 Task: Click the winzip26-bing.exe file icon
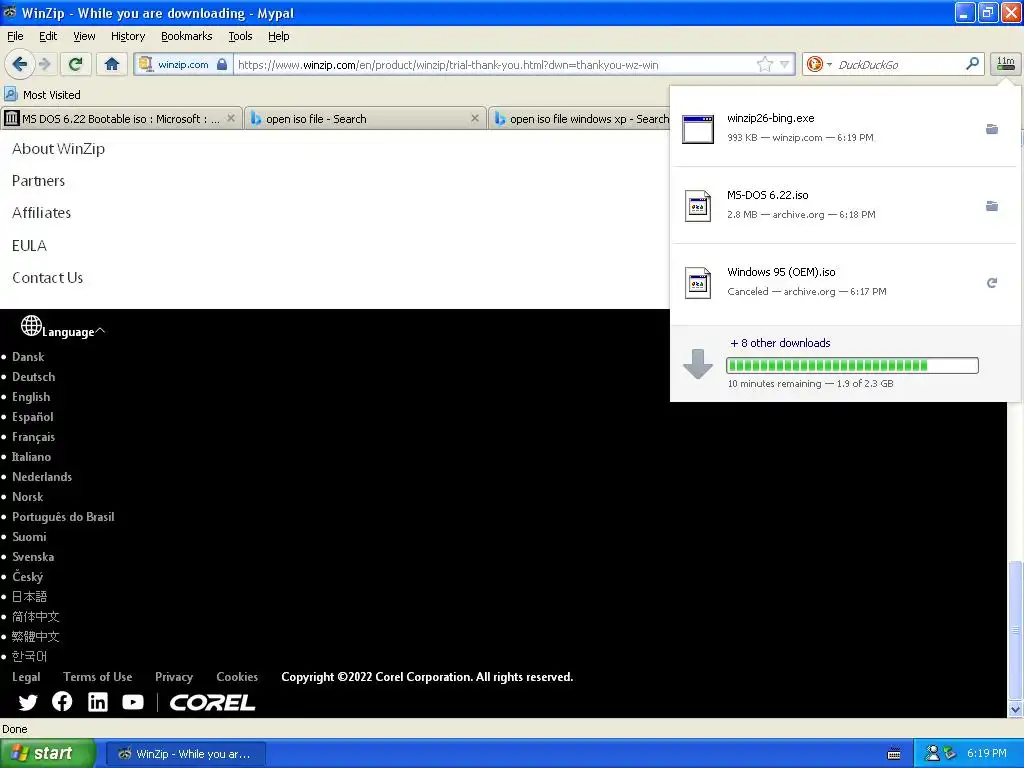point(697,129)
